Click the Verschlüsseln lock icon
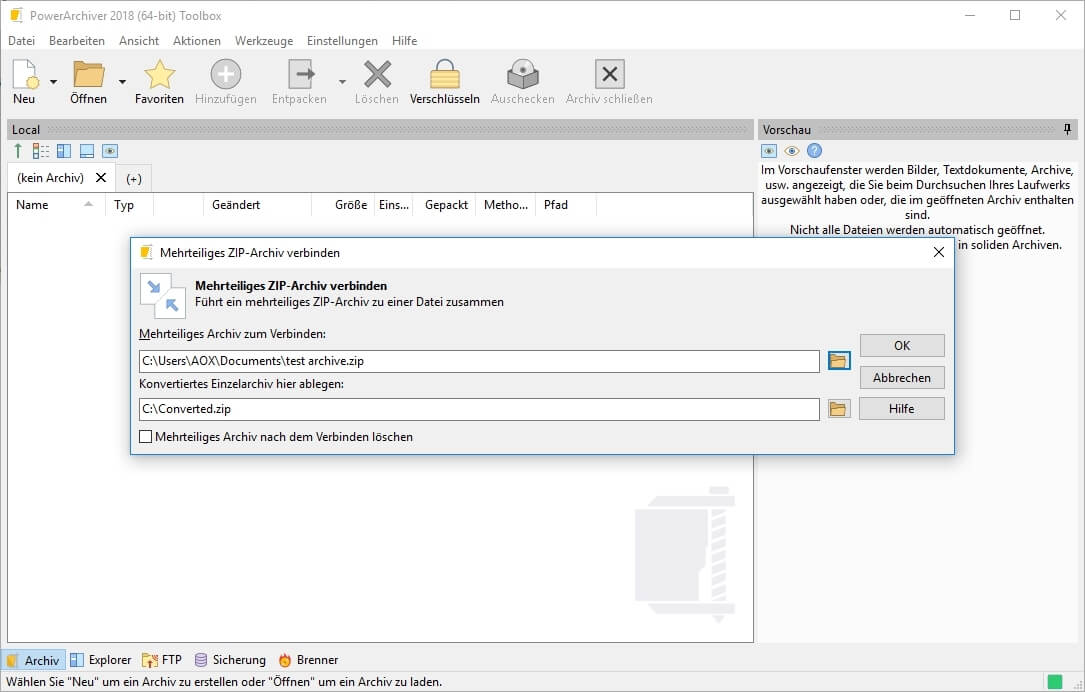1085x692 pixels. coord(444,76)
